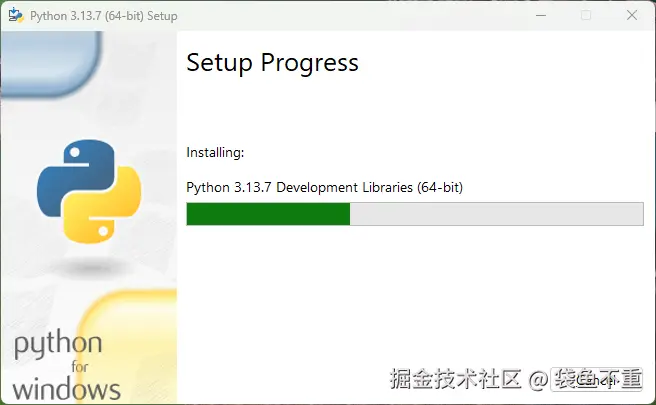Click the greyed-out maximize button
This screenshot has width=656, height=405.
click(x=586, y=15)
